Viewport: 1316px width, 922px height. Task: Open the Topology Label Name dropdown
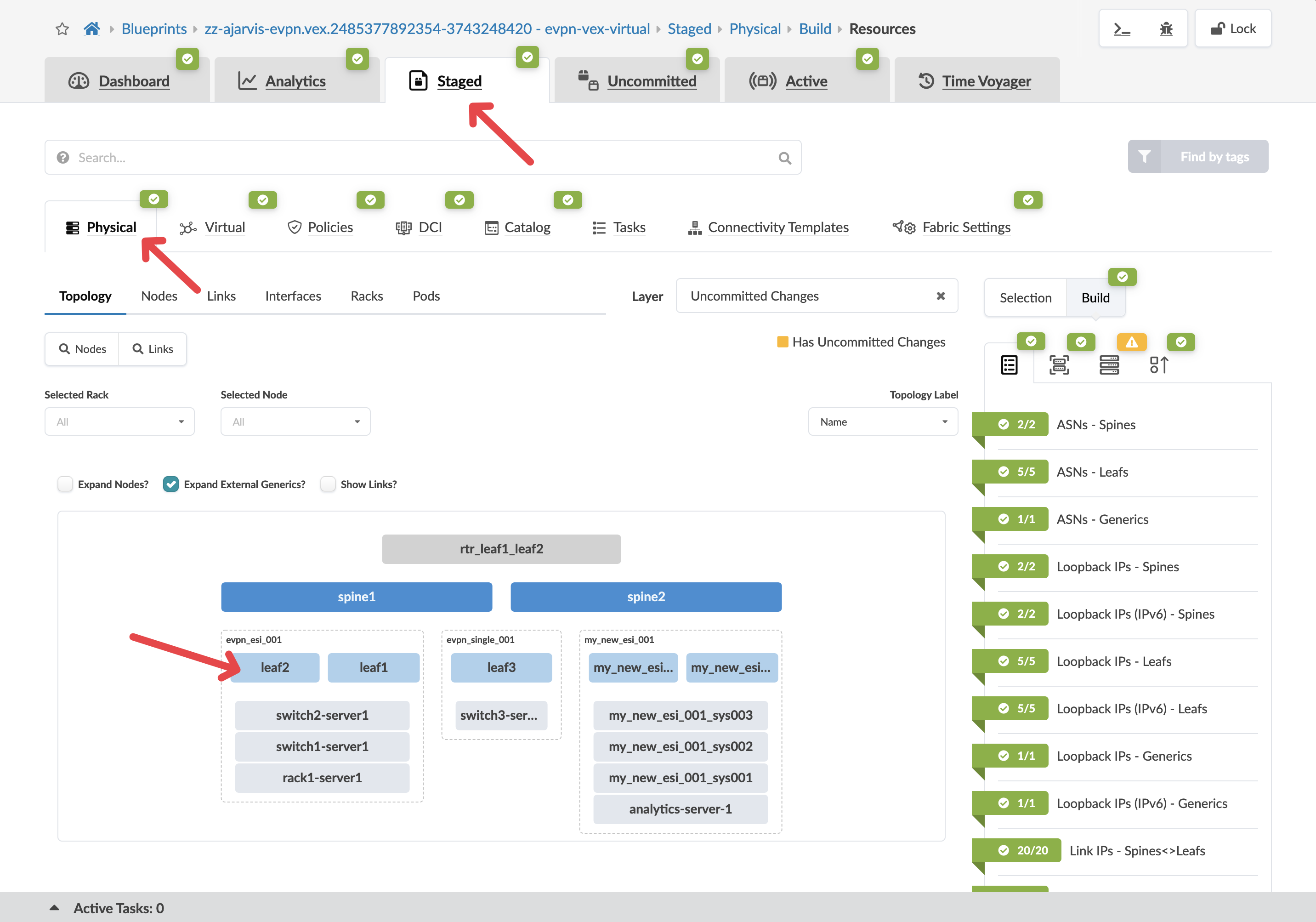[x=882, y=421]
